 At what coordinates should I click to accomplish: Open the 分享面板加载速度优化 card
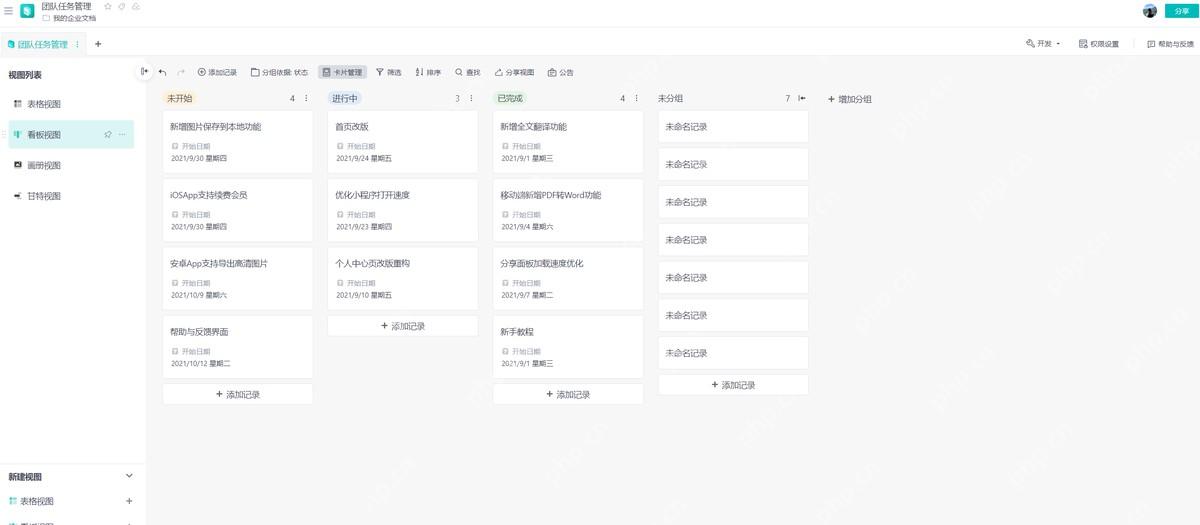[x=568, y=278]
